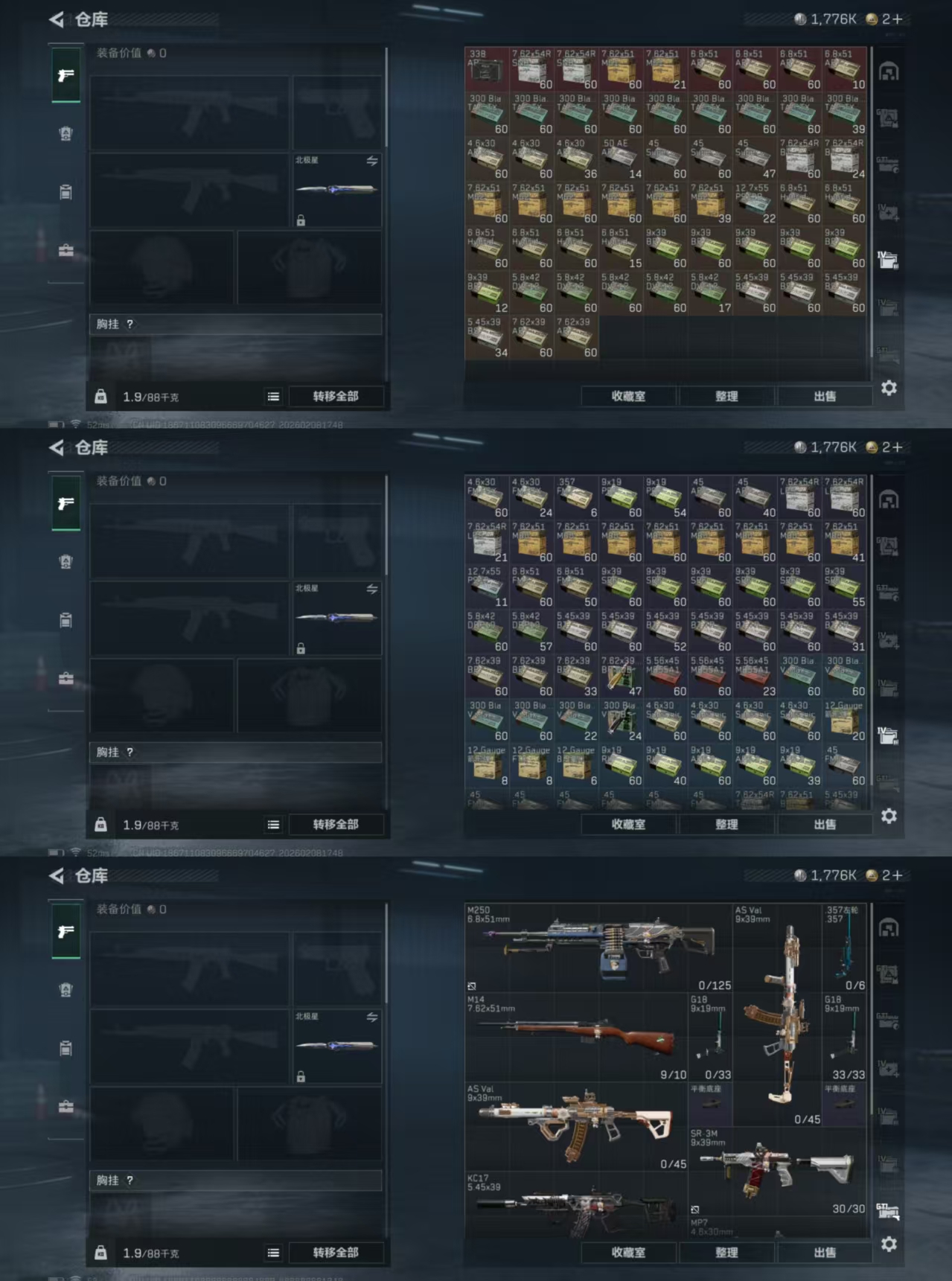The height and width of the screenshot is (1281, 952).
Task: Choose the .357 revolver showing 0/6
Action: (845, 948)
